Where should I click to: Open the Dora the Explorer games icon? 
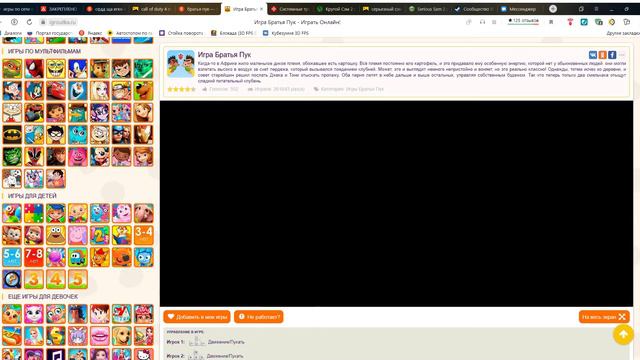tap(56, 113)
